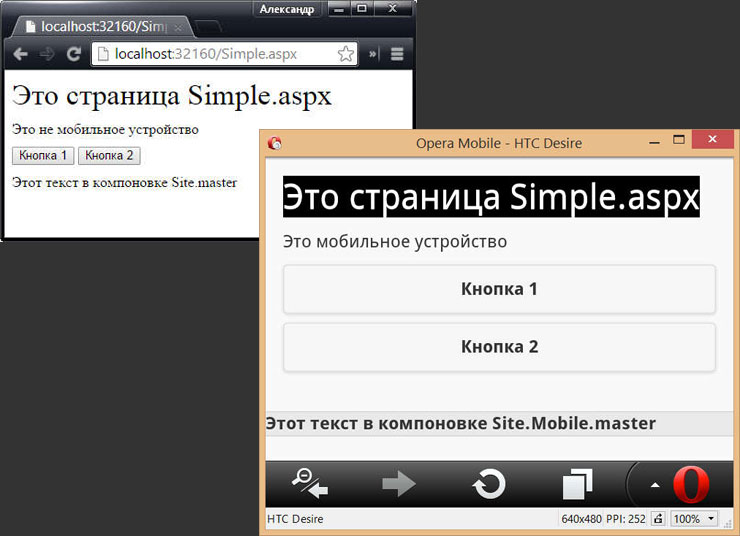Click Opera Mobile's zoom-out back icon

tap(310, 484)
